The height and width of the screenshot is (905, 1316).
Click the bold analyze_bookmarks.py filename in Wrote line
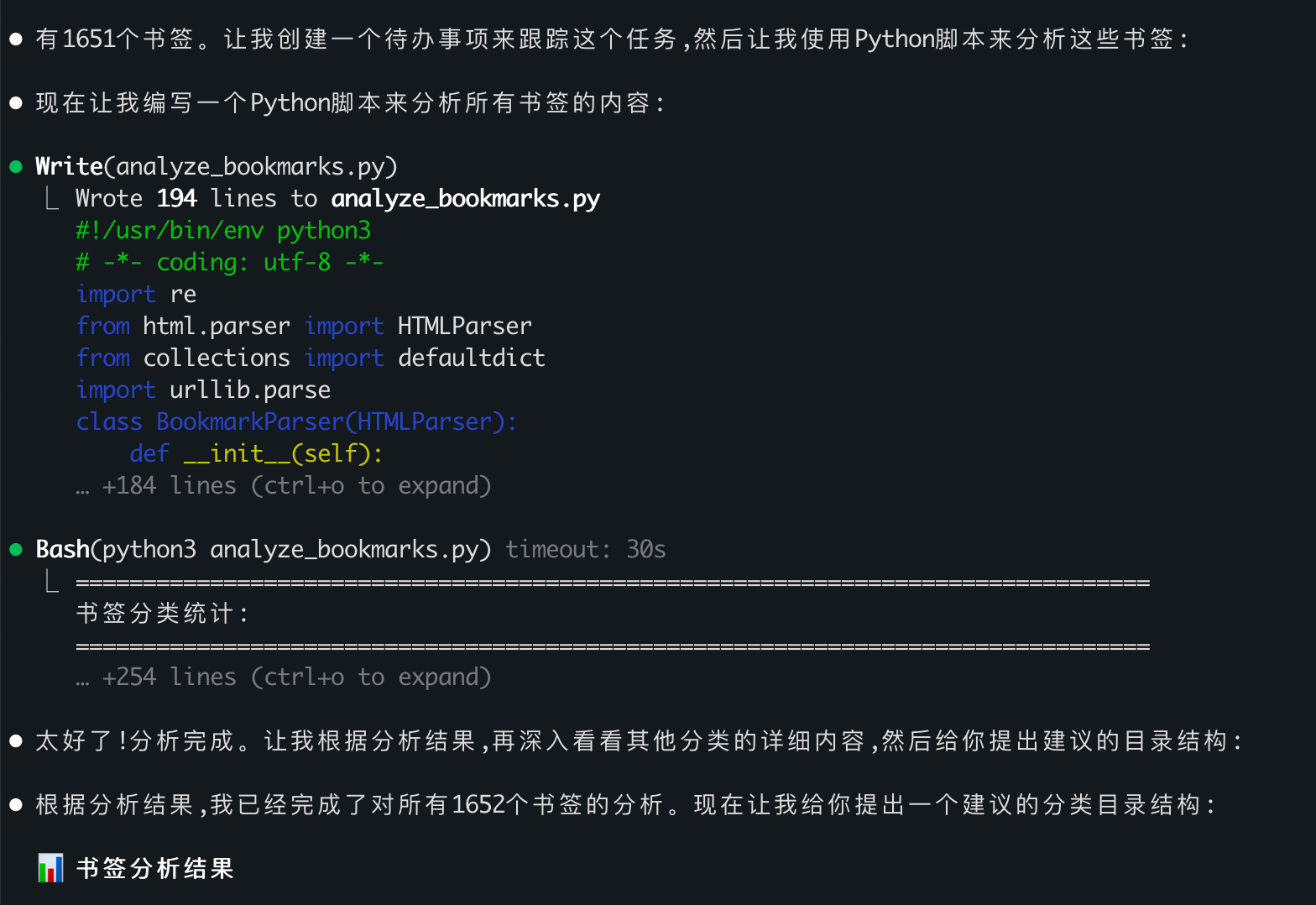click(465, 199)
